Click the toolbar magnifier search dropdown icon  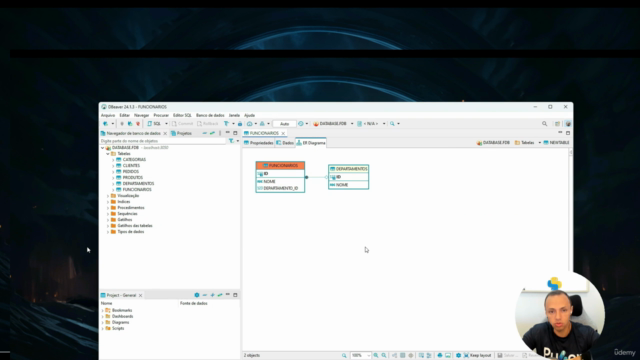[392, 124]
